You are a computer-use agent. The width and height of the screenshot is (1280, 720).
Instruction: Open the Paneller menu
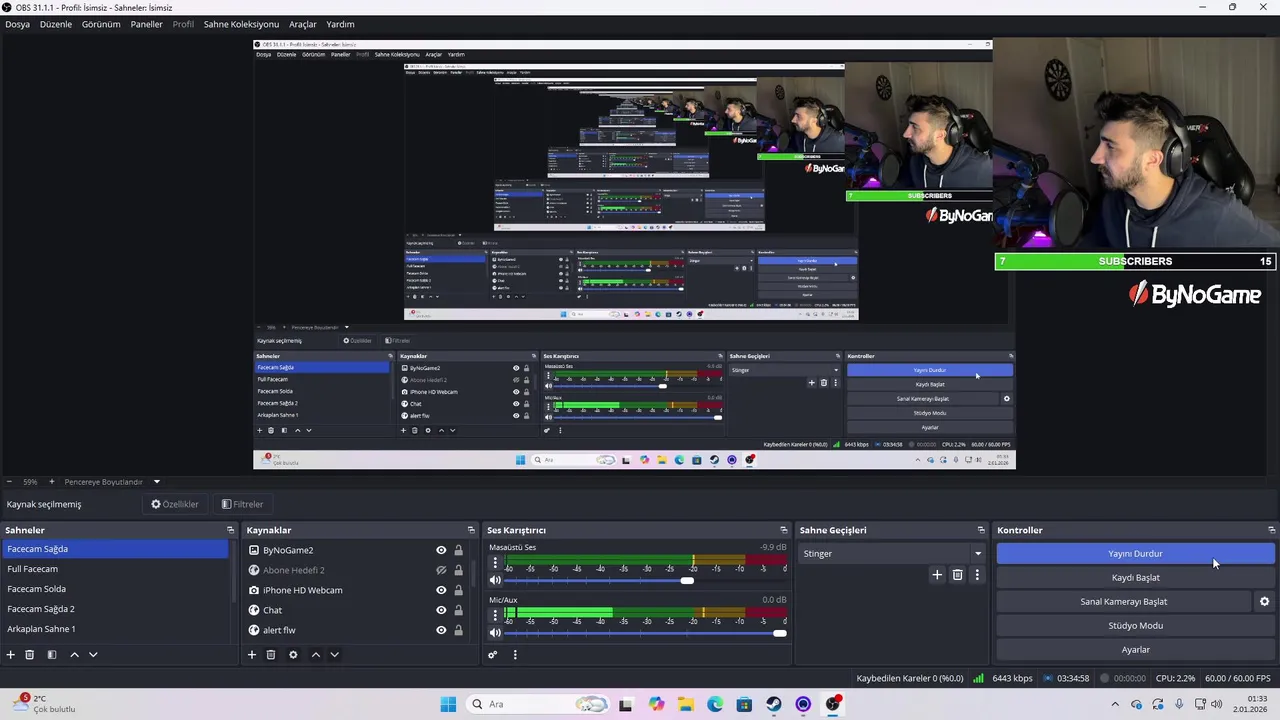(x=146, y=24)
